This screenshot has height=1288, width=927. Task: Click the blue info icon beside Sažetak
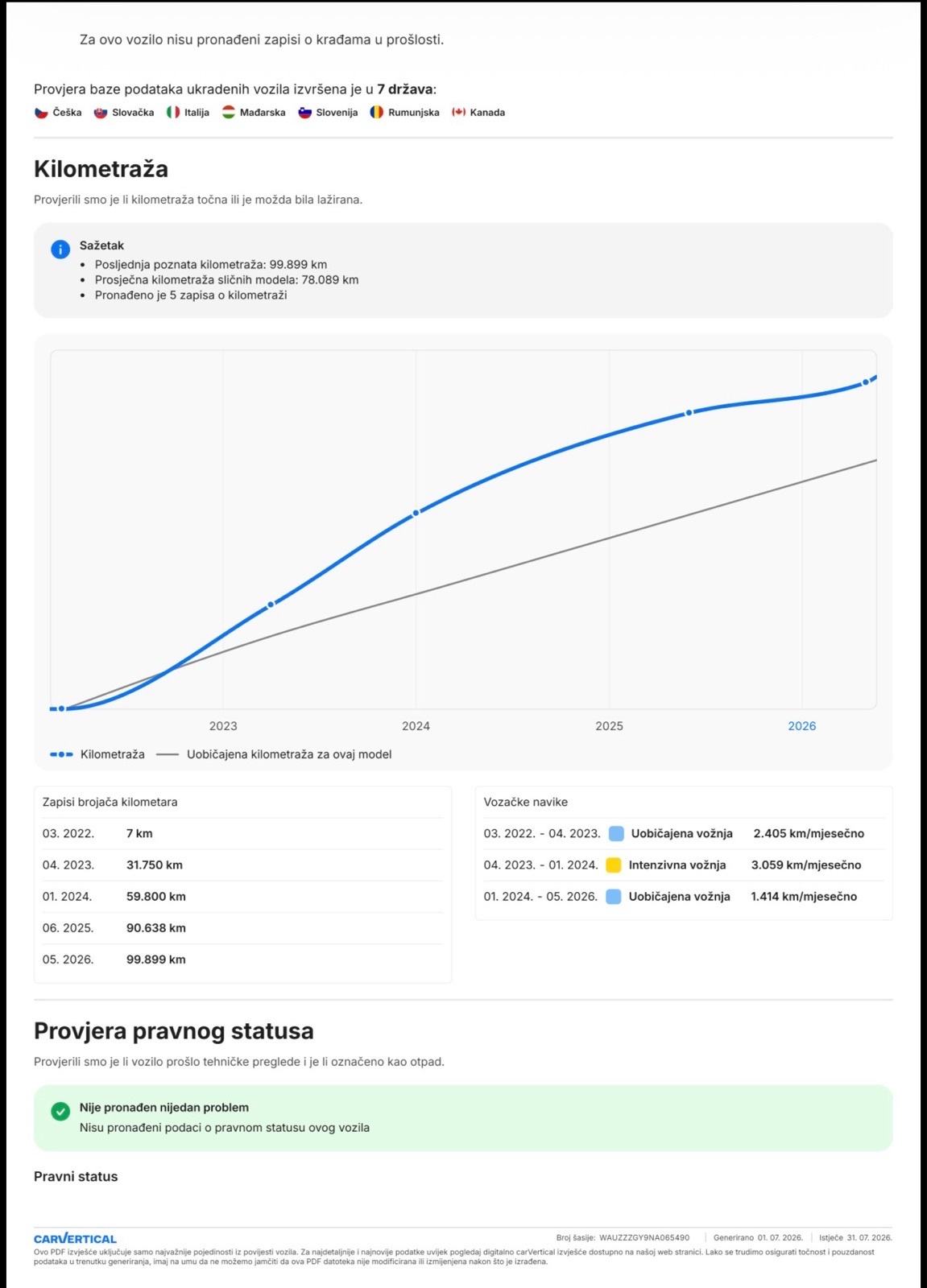(x=60, y=250)
